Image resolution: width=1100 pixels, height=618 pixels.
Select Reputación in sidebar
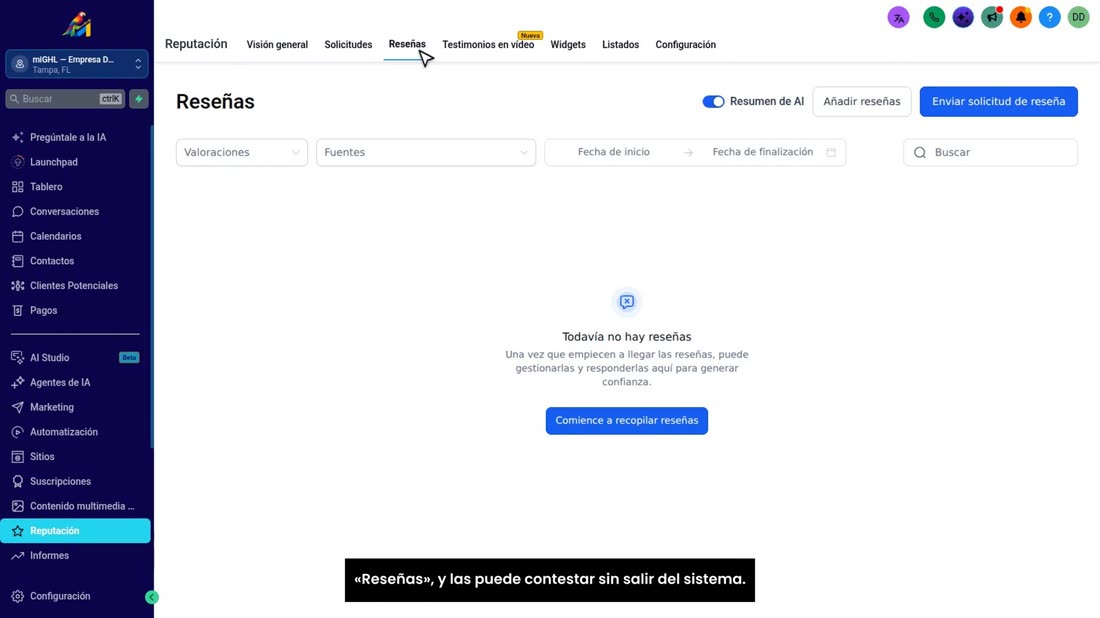coord(75,531)
